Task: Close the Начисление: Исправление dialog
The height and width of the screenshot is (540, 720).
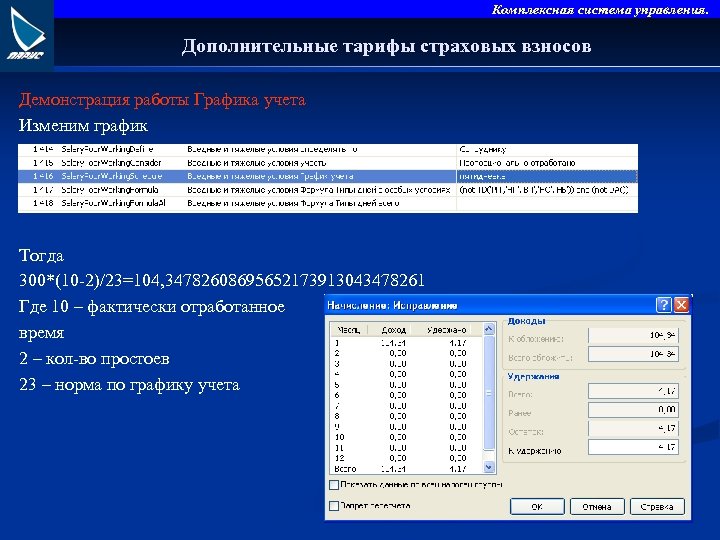Action: 681,305
